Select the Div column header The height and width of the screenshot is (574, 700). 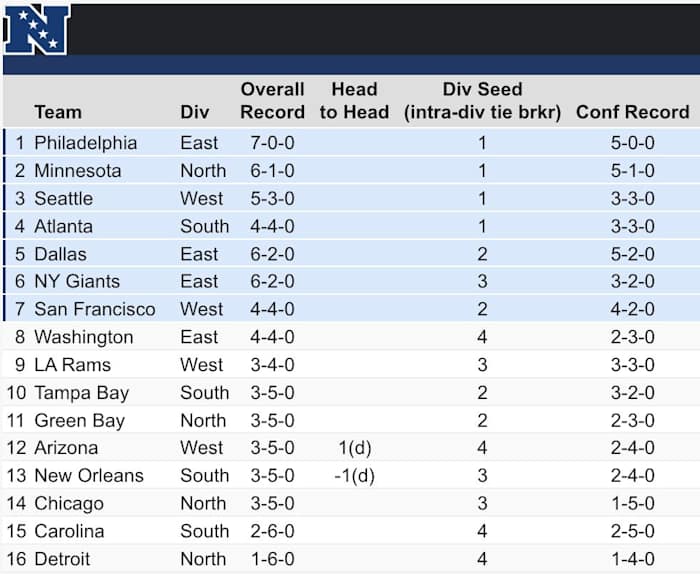tap(195, 112)
